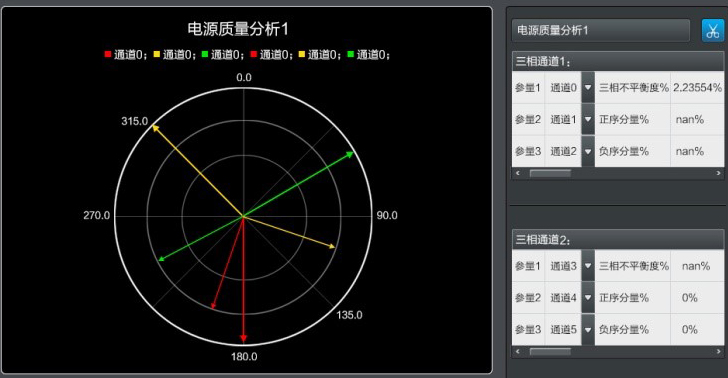Click the first yellow legend marker
This screenshot has width=728, height=378.
coord(156,54)
